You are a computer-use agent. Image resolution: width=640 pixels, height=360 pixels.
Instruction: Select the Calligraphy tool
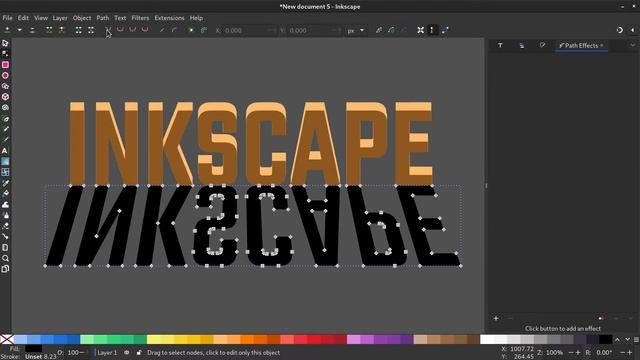pos(5,140)
